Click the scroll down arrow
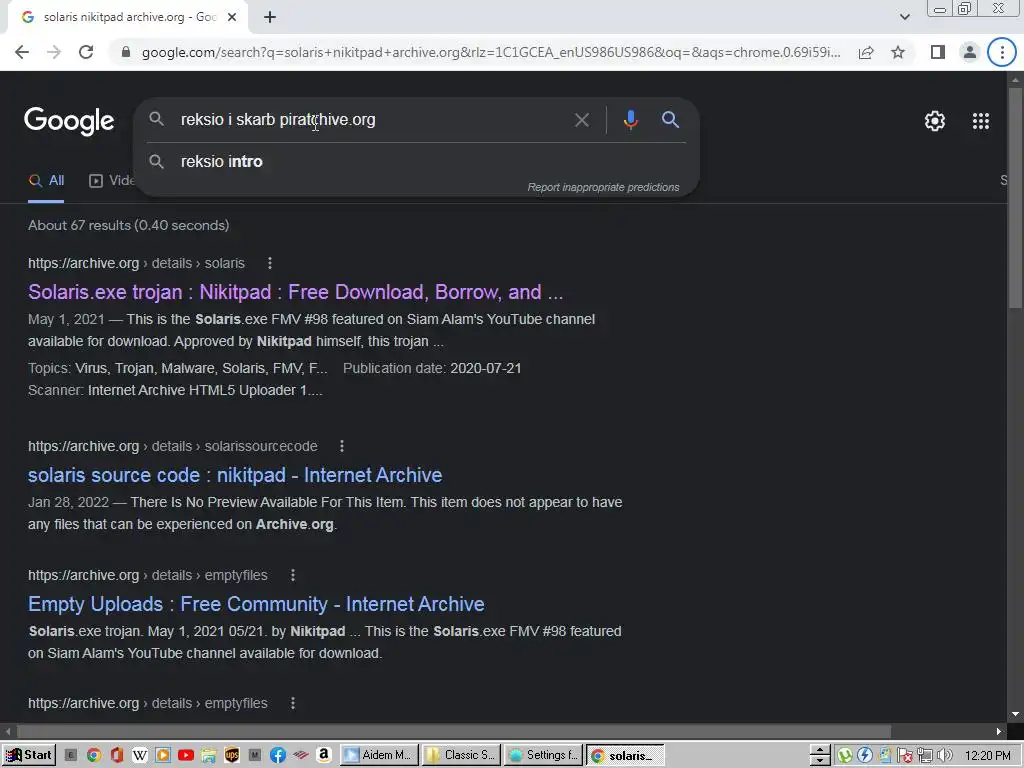The width and height of the screenshot is (1024, 768). tap(1015, 714)
